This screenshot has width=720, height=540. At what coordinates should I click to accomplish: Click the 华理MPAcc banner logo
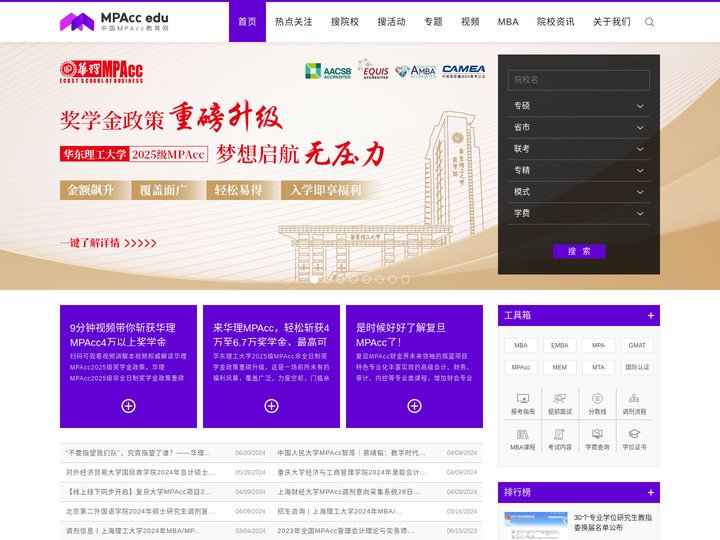tap(101, 72)
